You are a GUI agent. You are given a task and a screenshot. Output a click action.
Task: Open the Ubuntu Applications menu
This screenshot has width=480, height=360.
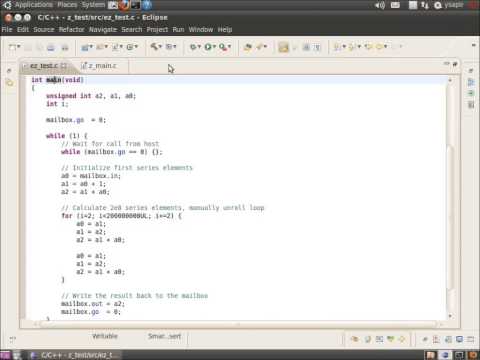(x=33, y=5)
